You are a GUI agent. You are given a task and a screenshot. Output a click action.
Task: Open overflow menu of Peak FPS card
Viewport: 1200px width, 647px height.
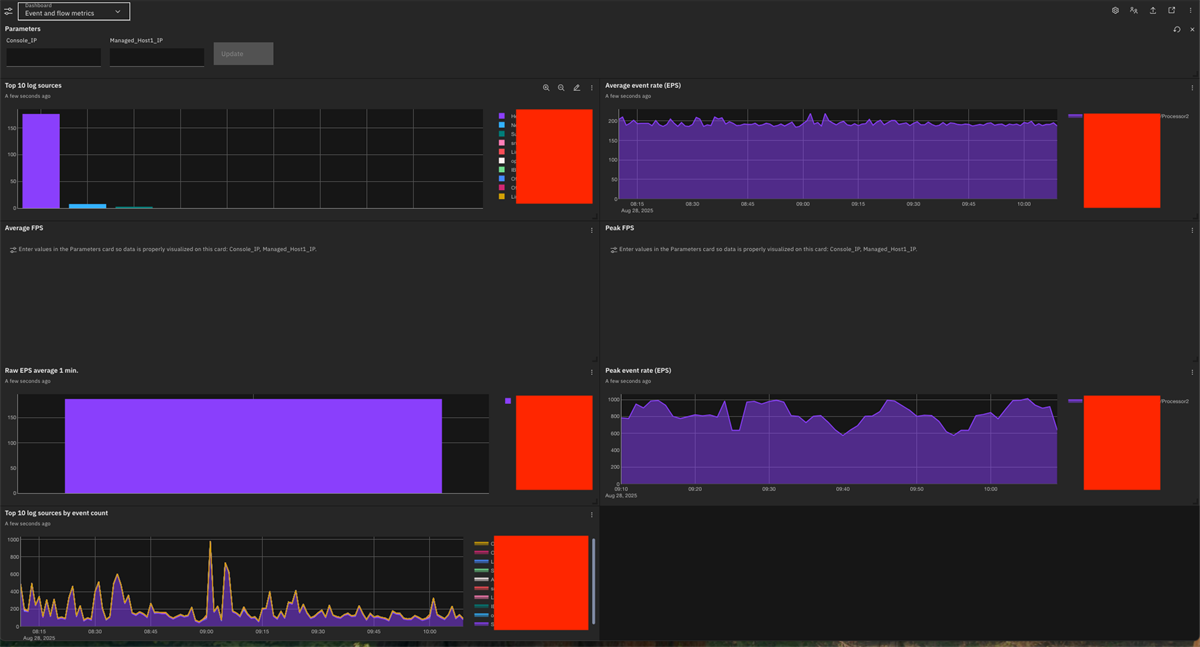1192,230
